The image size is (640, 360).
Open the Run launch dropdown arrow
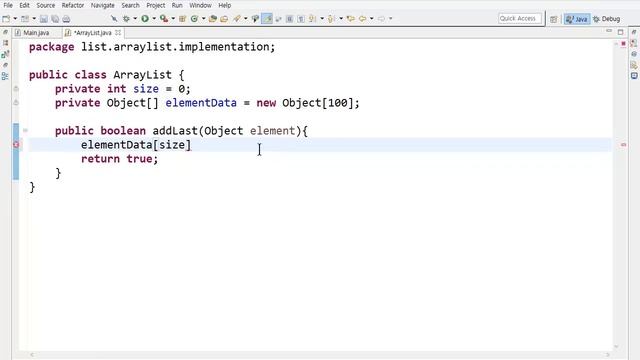(154, 19)
